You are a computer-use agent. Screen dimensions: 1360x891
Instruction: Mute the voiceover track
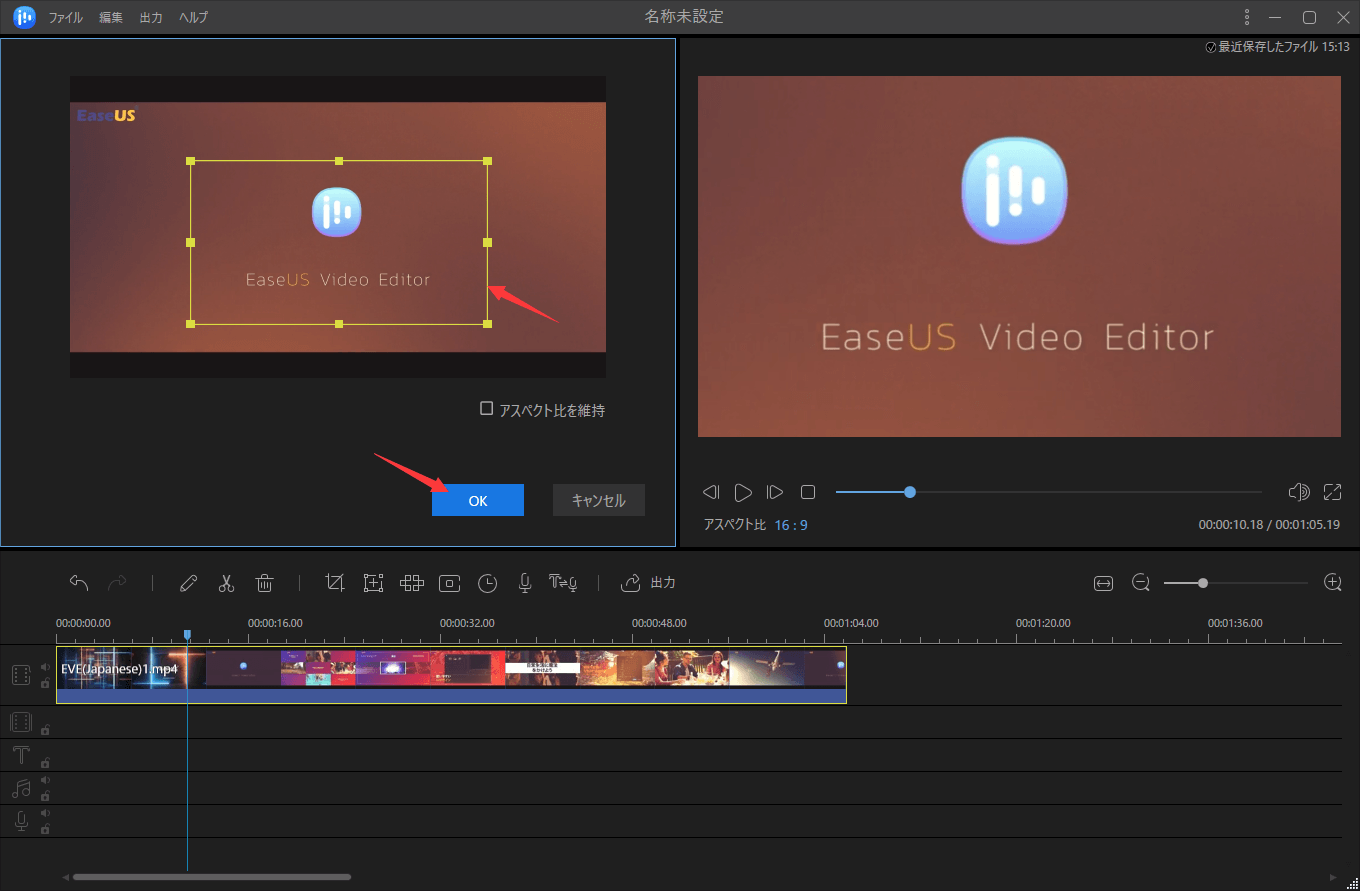click(45, 814)
